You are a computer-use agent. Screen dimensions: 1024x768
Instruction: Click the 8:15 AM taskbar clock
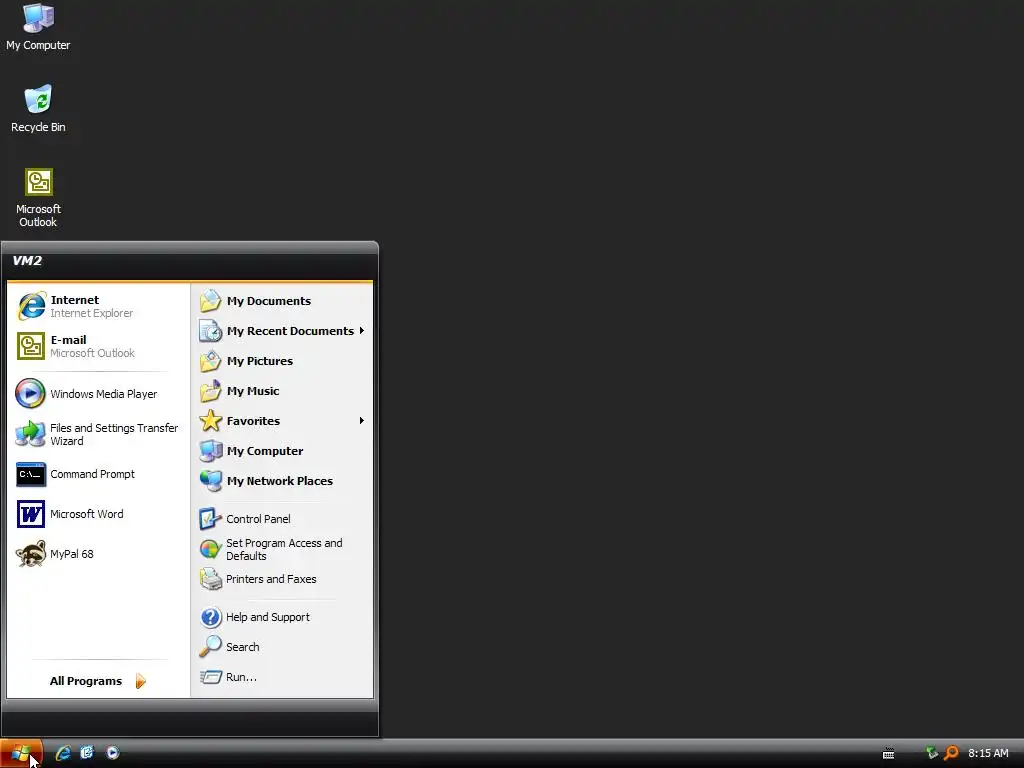click(x=988, y=753)
